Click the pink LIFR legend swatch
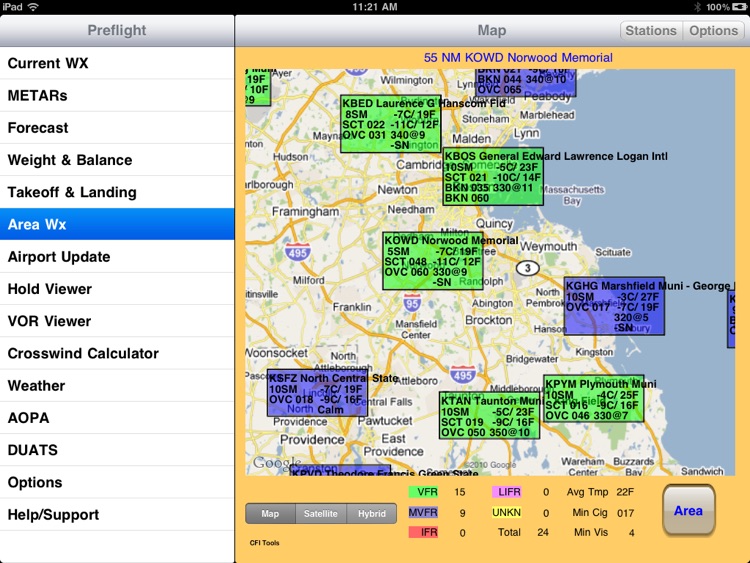This screenshot has height=563, width=750. [507, 492]
